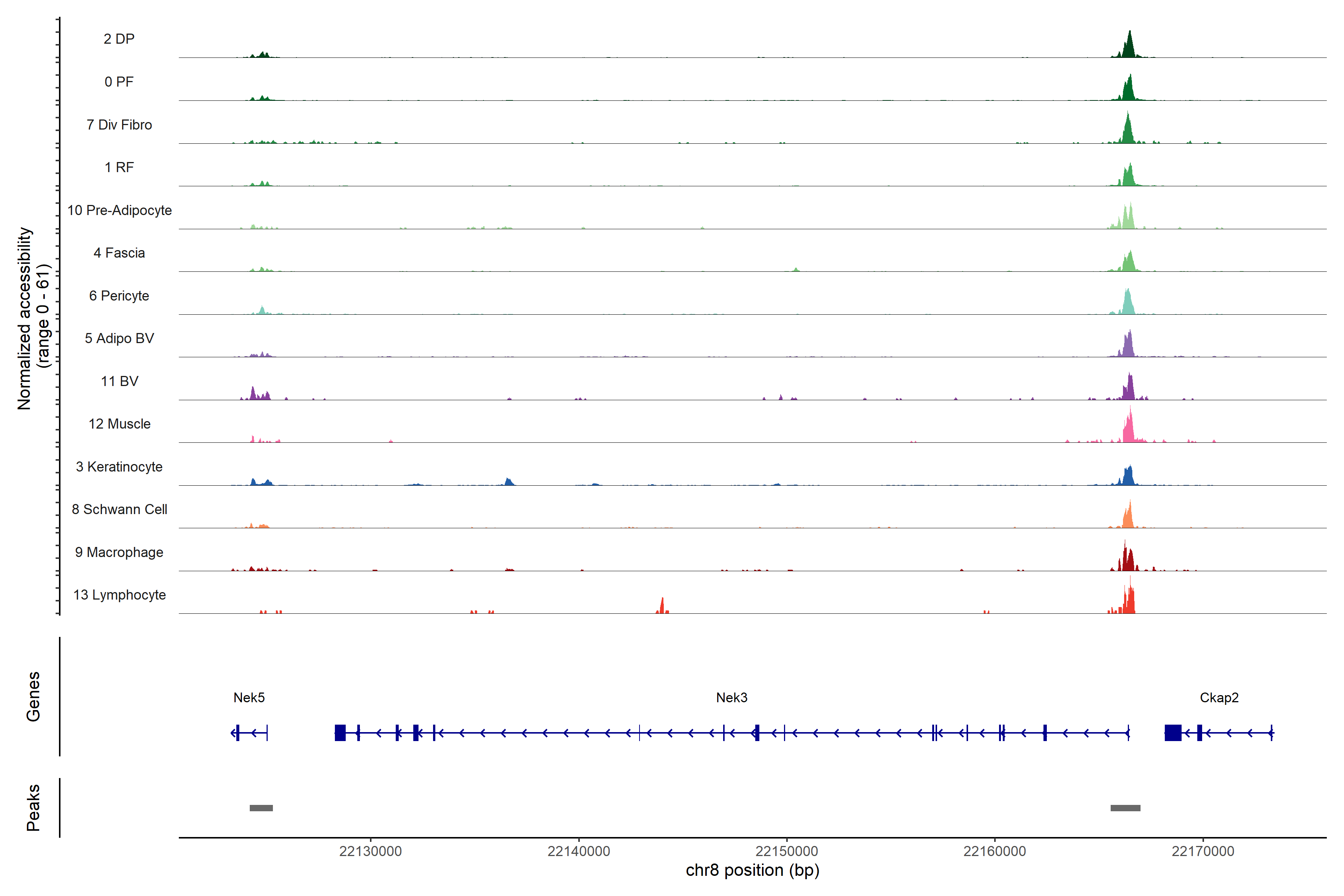The width and height of the screenshot is (1344, 896).
Task: Click the 10 Pre-Adipocyte track label
Action: (119, 210)
